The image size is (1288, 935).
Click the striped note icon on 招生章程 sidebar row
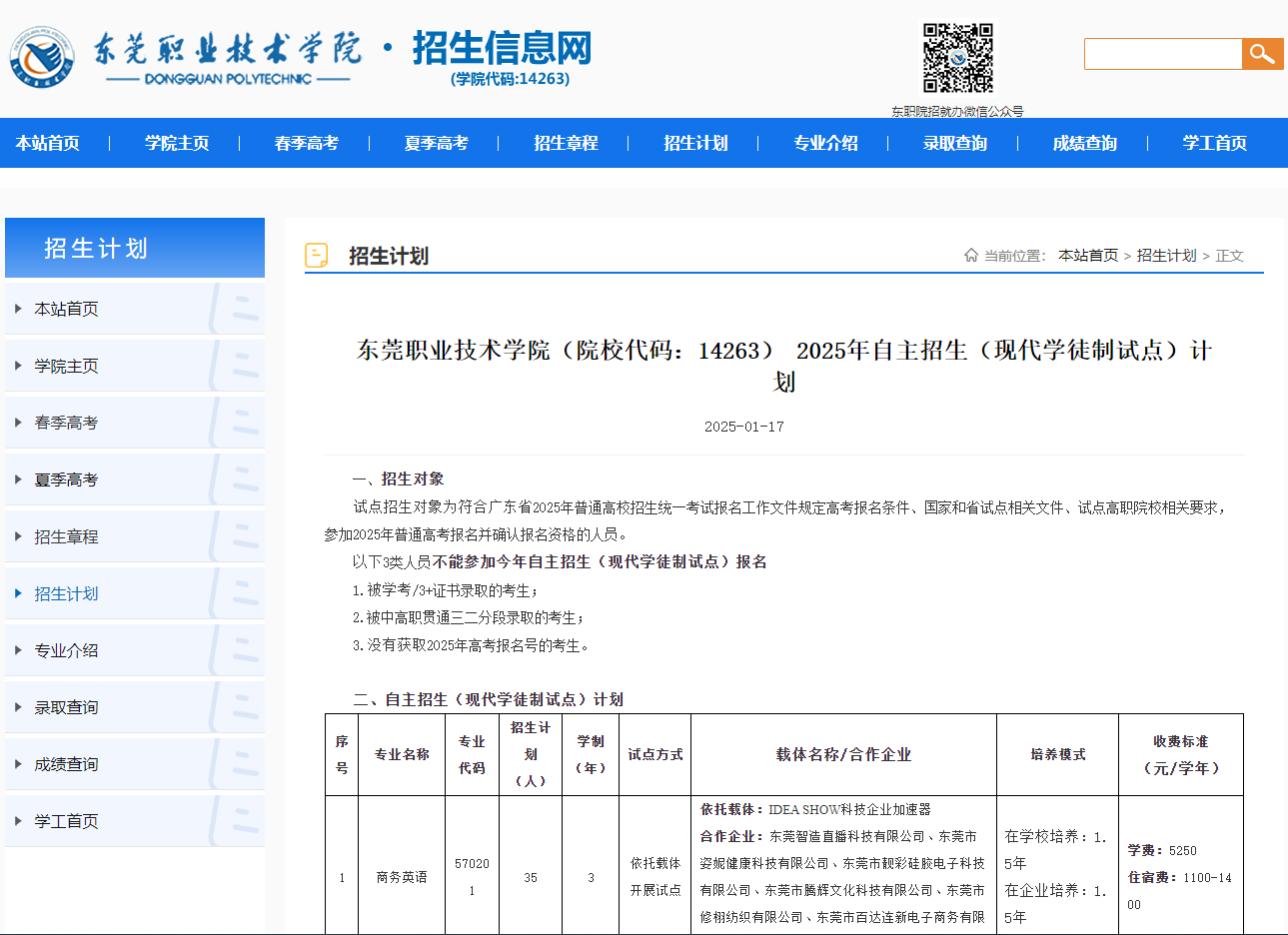tap(240, 535)
